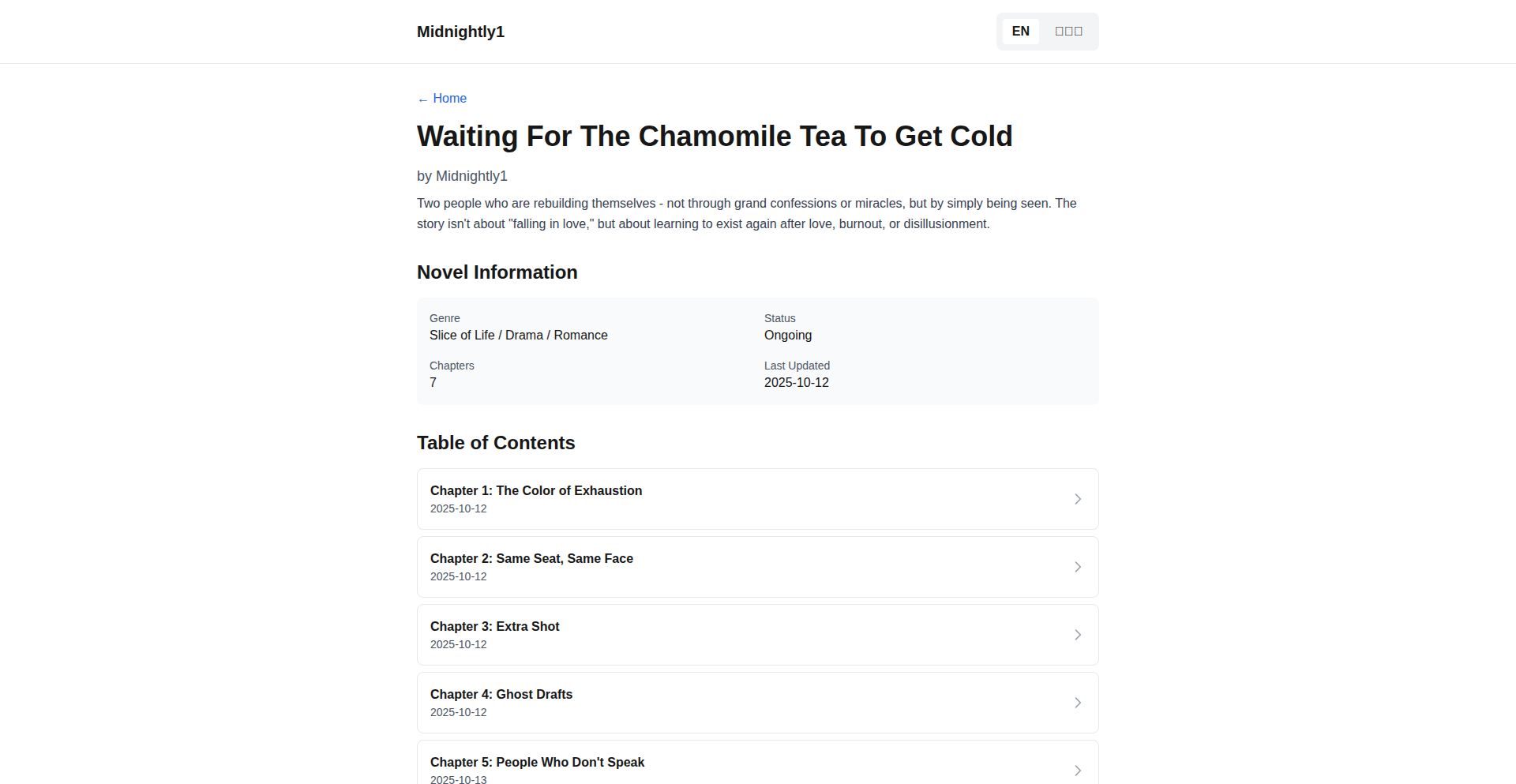Open Chapter 4: Ghost Drafts
Image resolution: width=1516 pixels, height=784 pixels.
point(501,695)
